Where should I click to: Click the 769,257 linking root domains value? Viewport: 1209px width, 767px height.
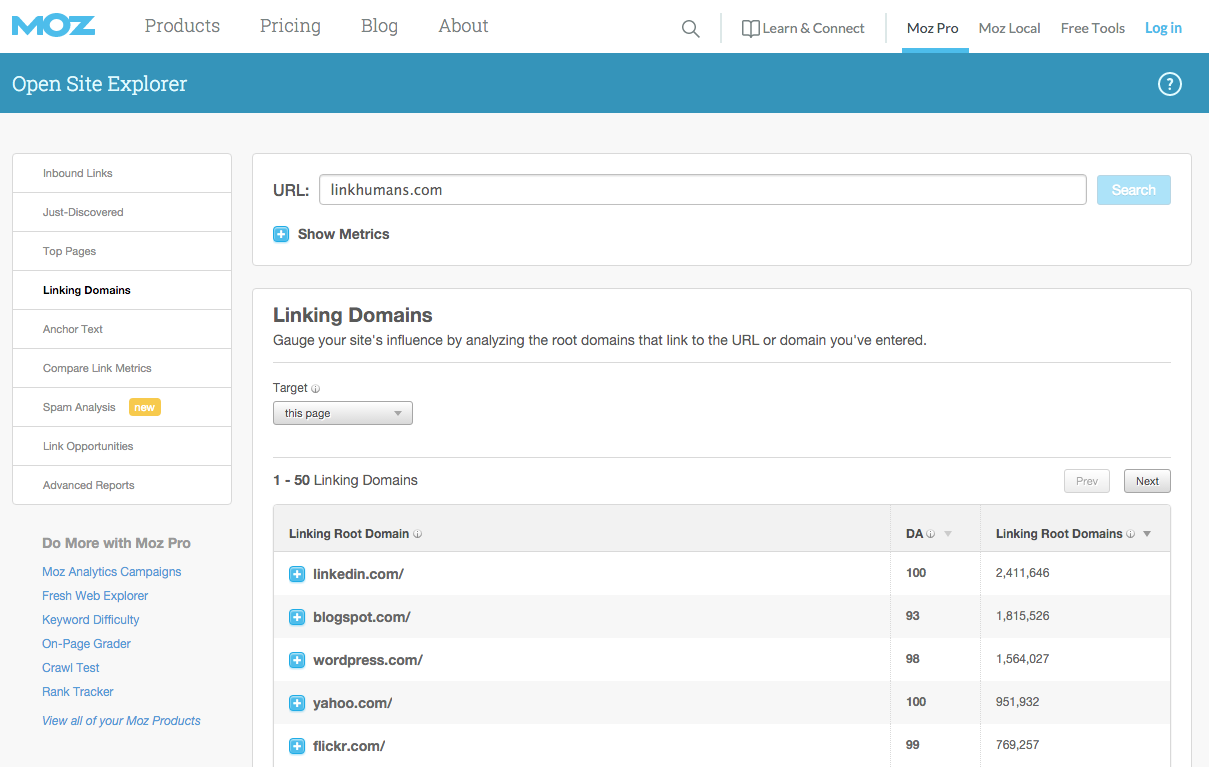click(x=1018, y=745)
